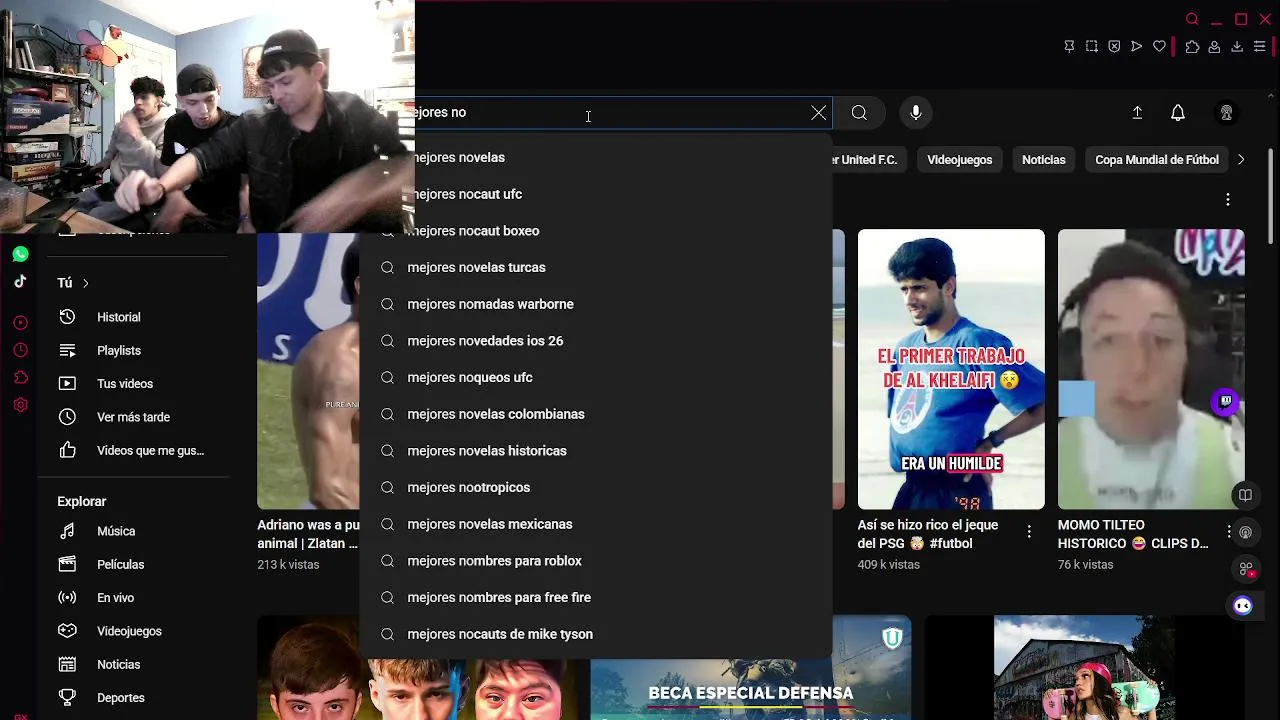Choose suggestion 'mejores novelas mexicanas'
This screenshot has width=1280, height=720.
(596, 524)
